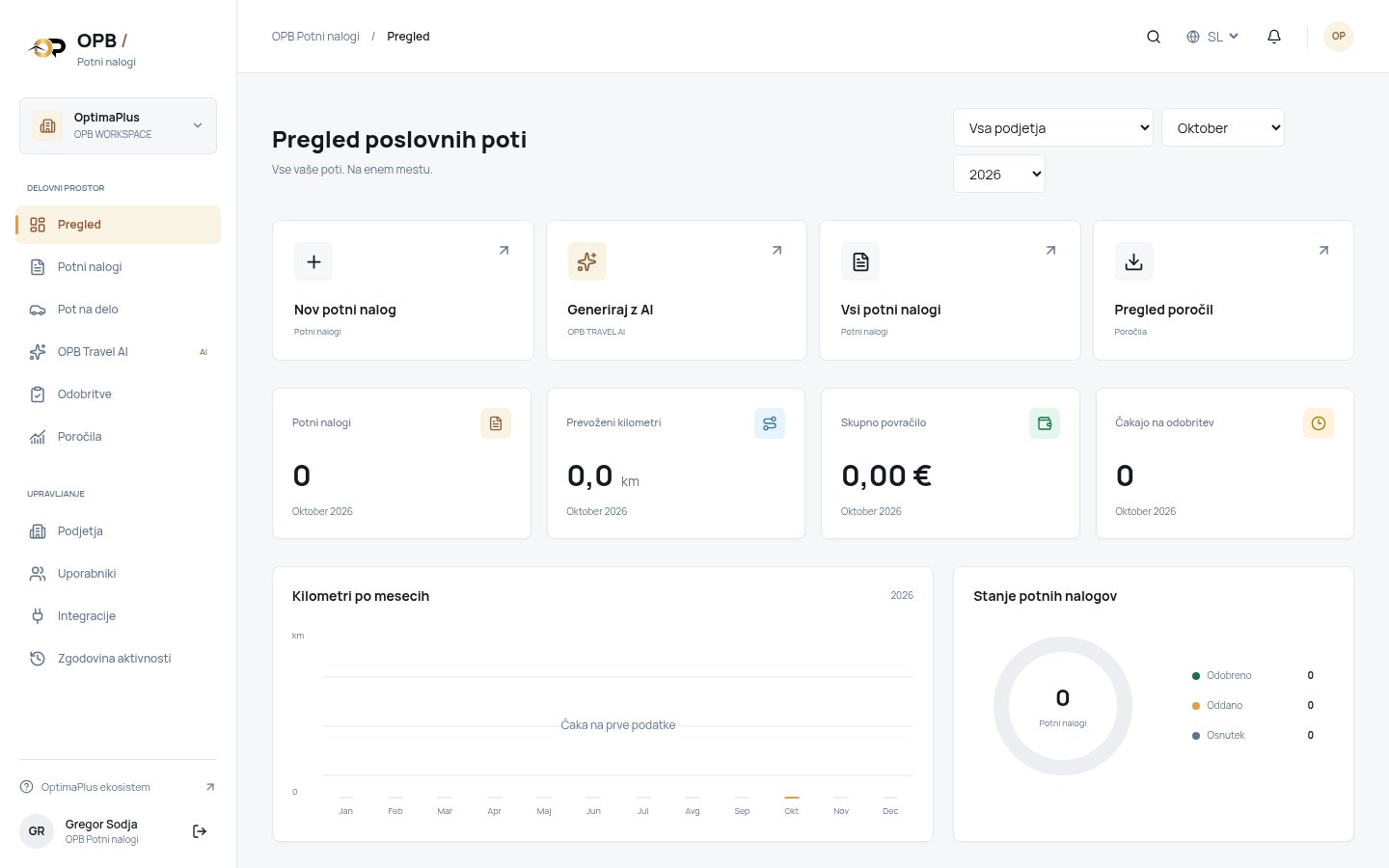Open the 2026 year dropdown
Viewport: 1389px width, 868px height.
tap(999, 174)
